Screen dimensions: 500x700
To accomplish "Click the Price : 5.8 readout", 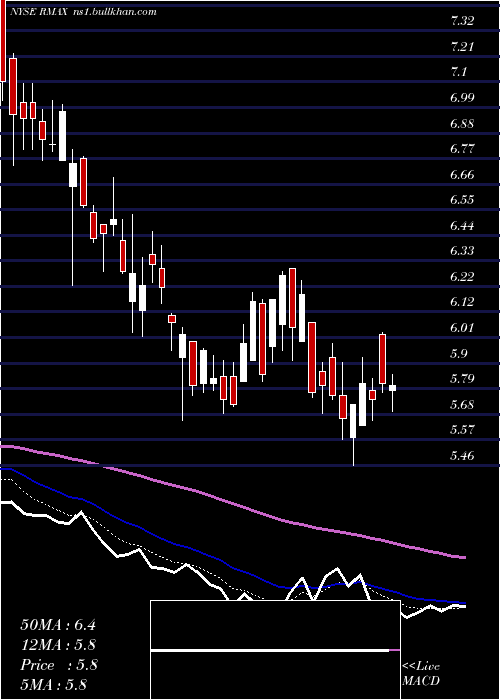I will click(x=58, y=665).
